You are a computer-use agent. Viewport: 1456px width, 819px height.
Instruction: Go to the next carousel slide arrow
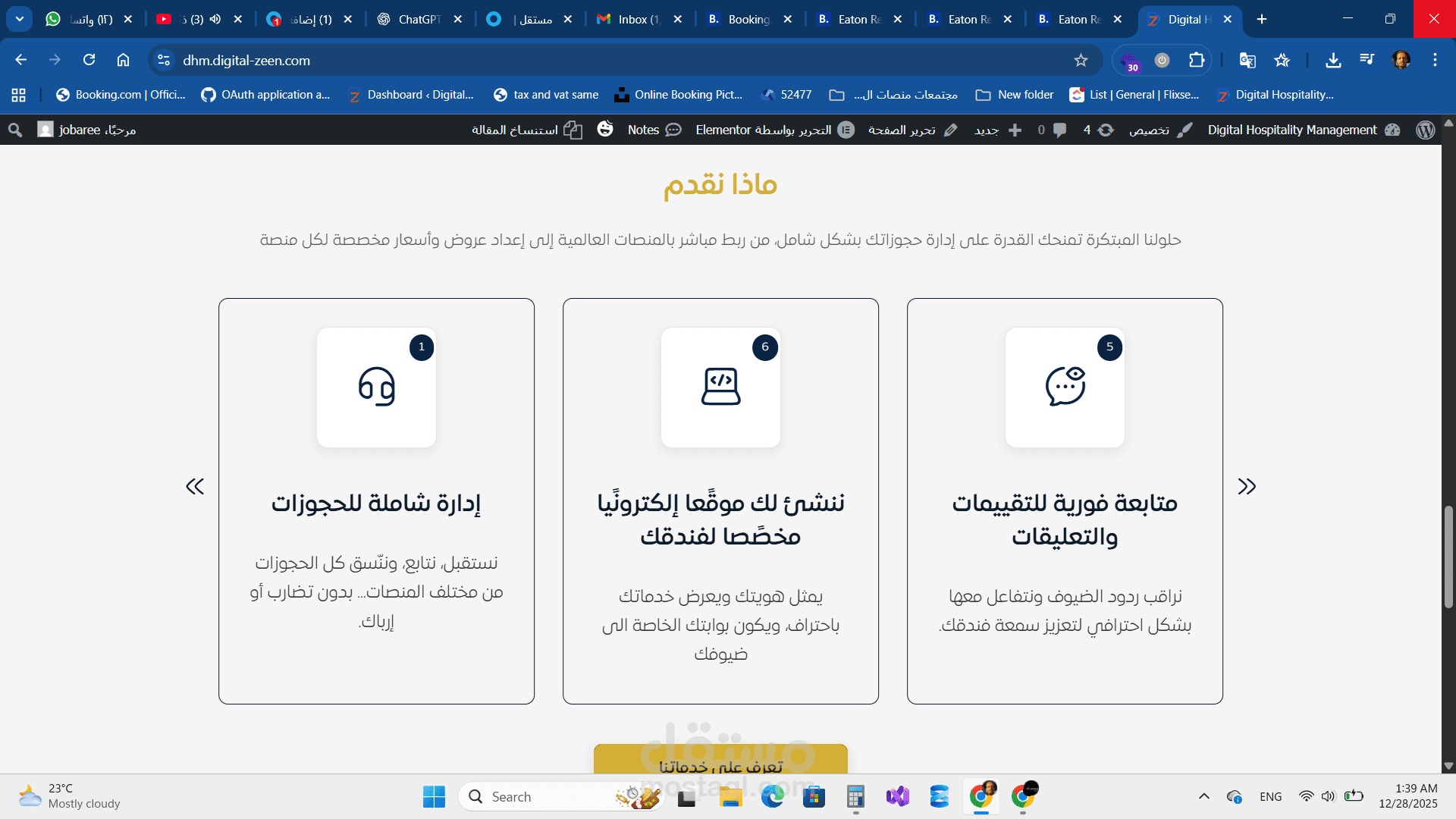click(1247, 486)
